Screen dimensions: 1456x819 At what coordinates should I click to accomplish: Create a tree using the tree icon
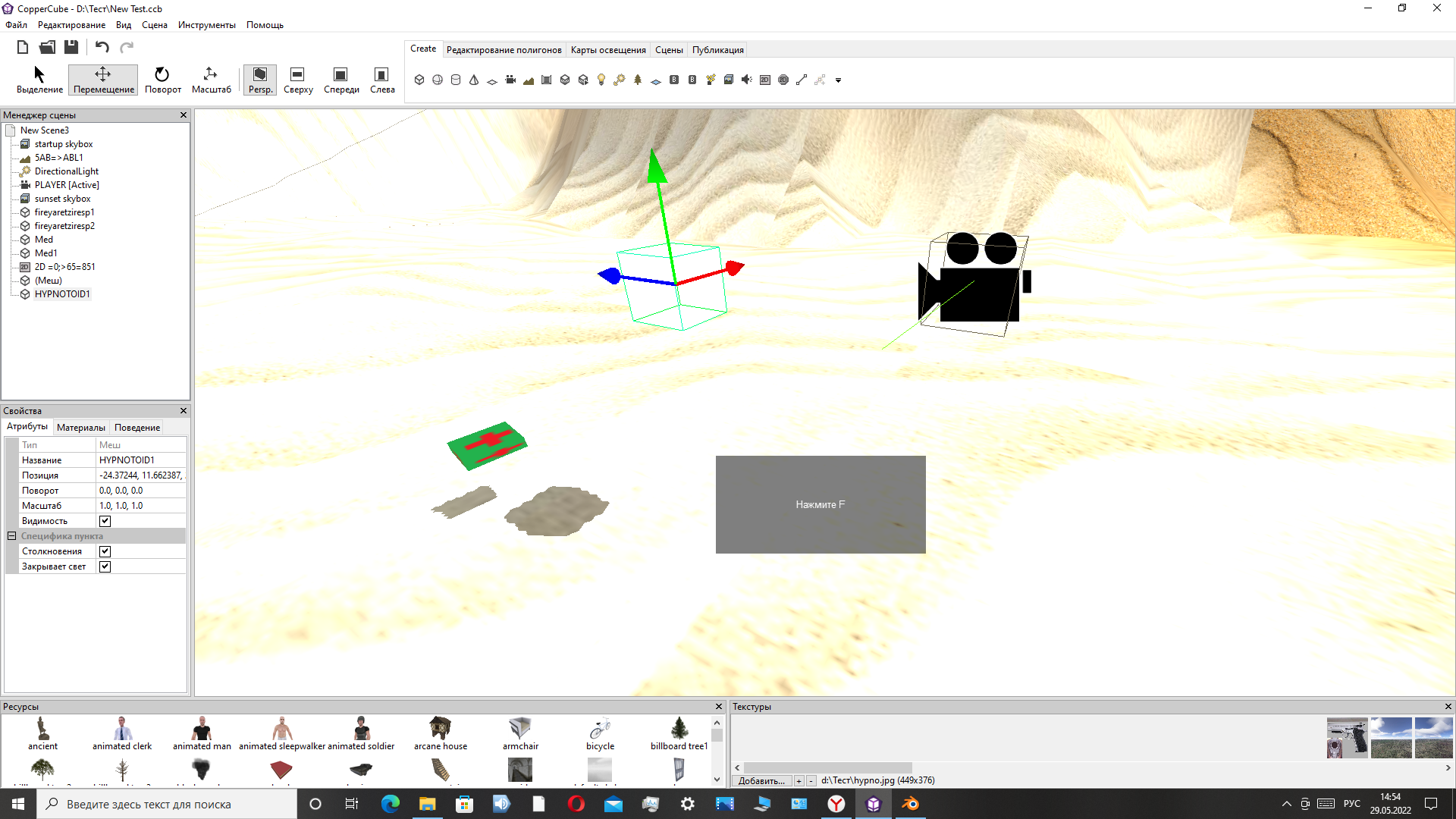[x=638, y=80]
